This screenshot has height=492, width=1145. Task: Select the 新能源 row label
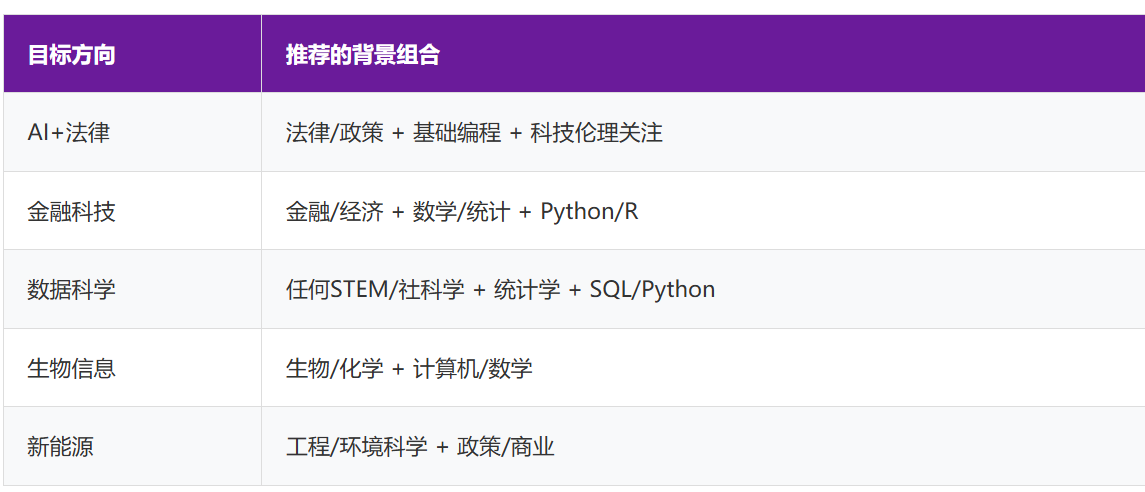pyautogui.click(x=60, y=446)
